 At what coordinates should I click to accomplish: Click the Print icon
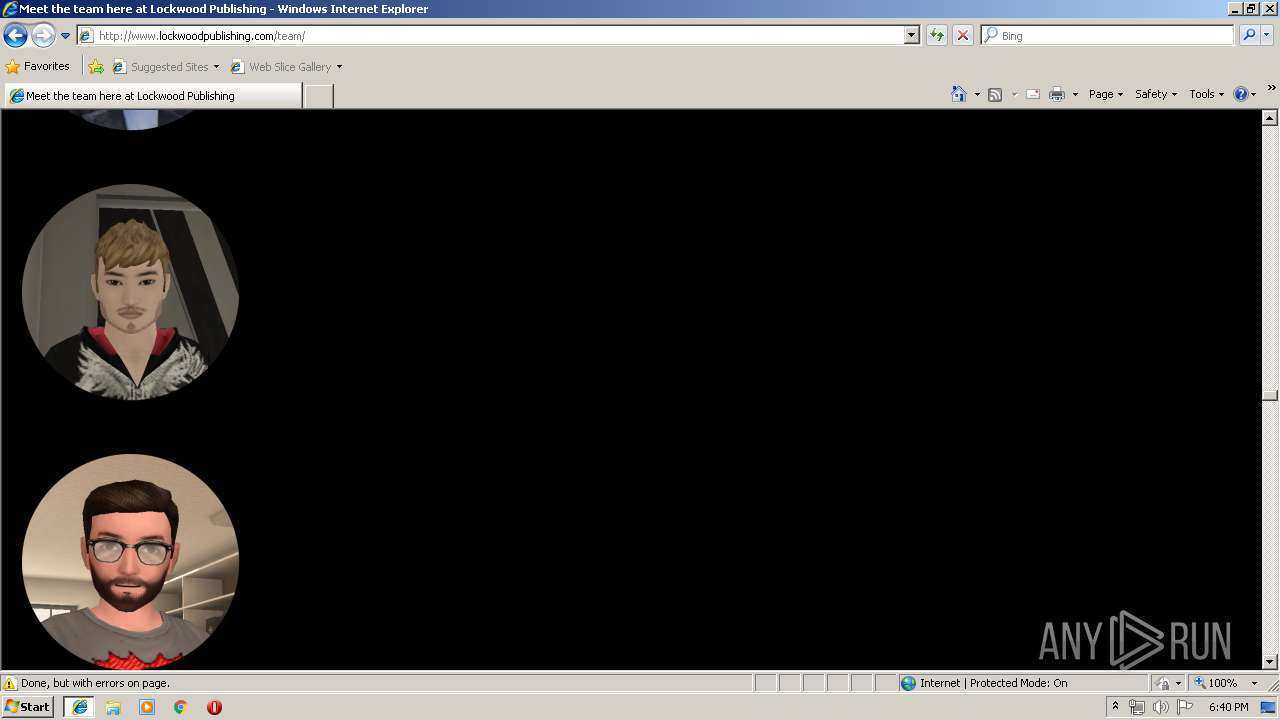click(1057, 94)
